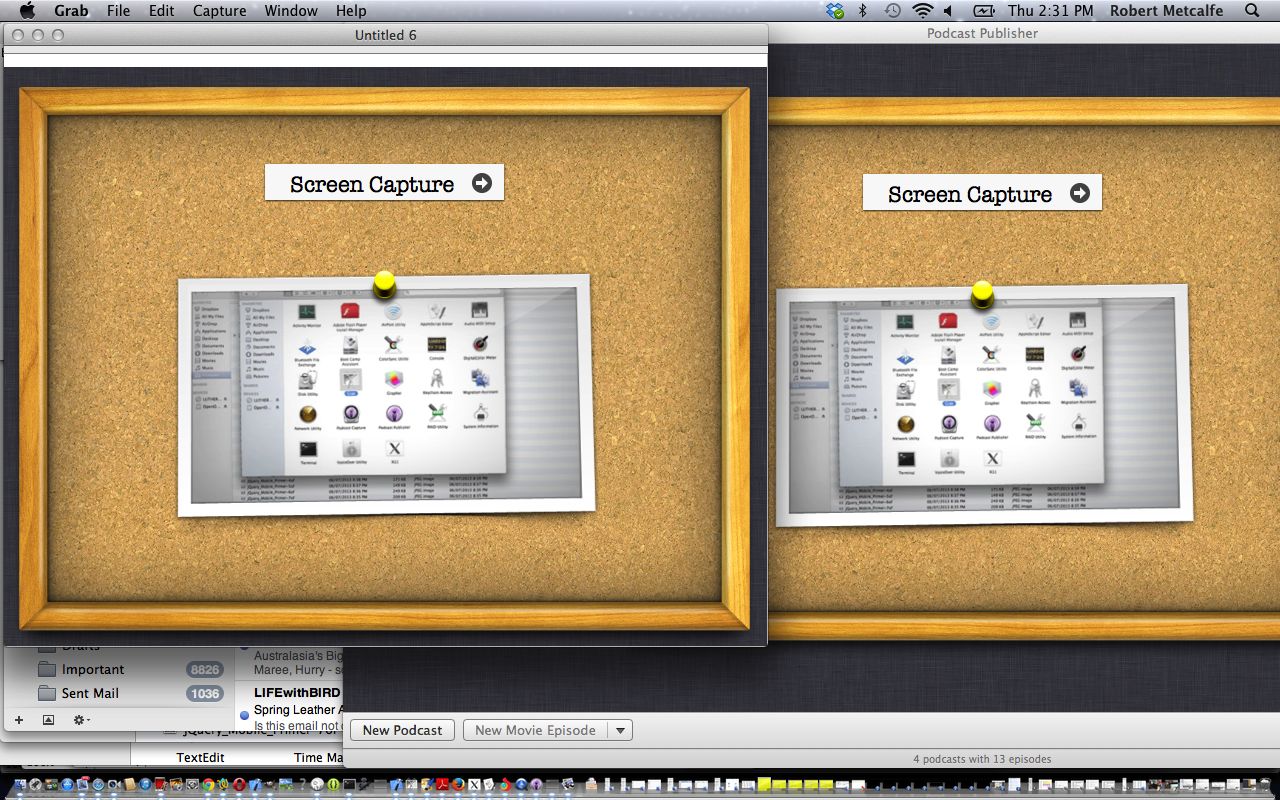Open the File menu
1280x800 pixels.
[x=118, y=11]
